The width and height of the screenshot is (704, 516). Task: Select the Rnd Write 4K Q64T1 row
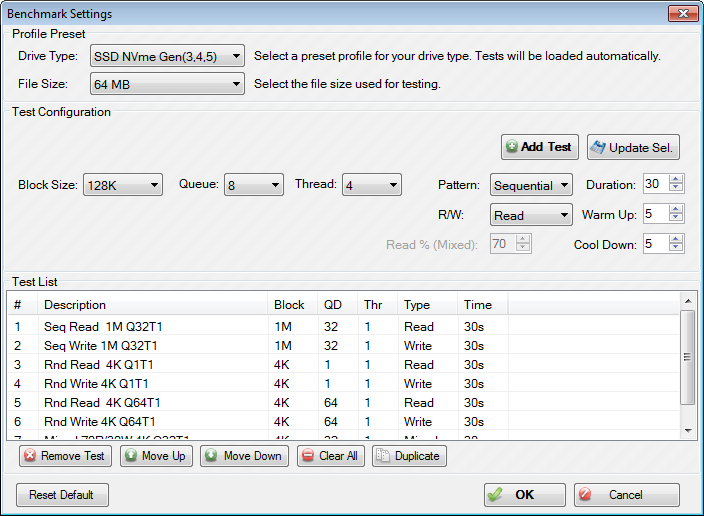point(343,421)
